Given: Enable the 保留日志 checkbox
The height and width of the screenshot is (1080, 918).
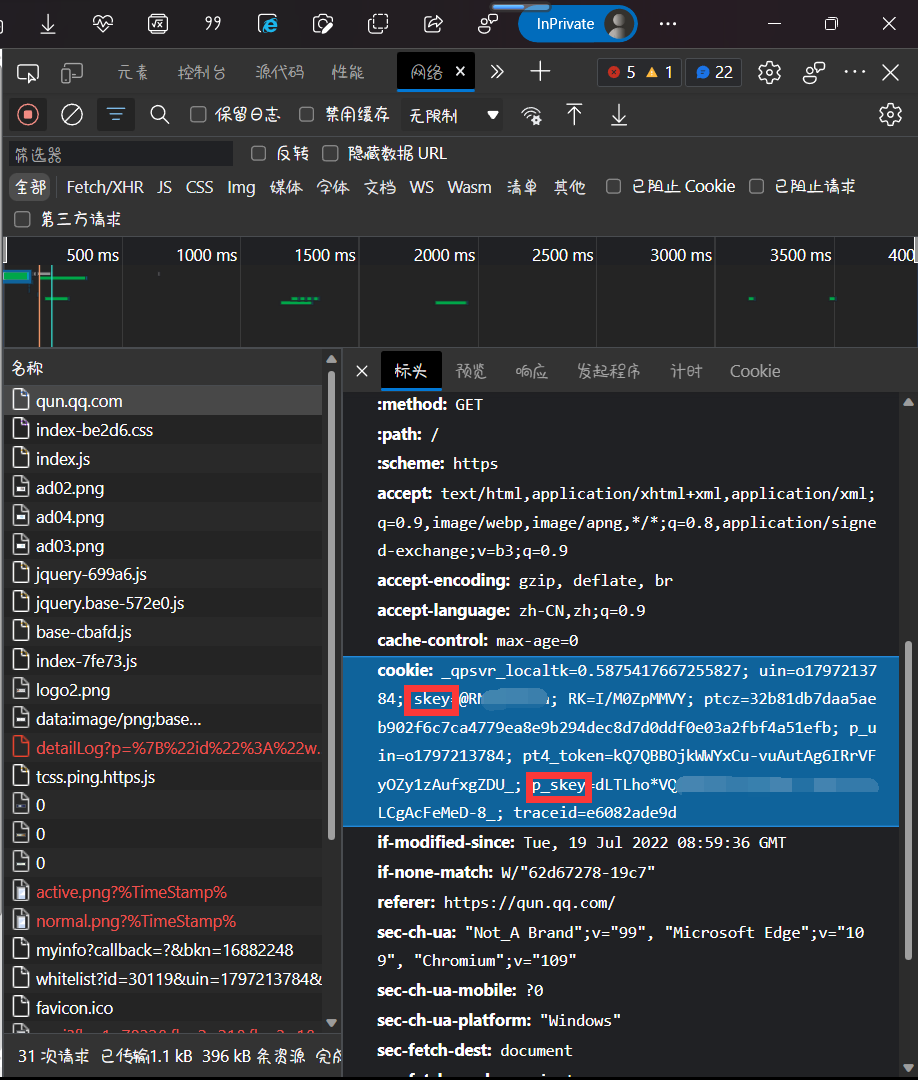Looking at the screenshot, I should (x=197, y=114).
